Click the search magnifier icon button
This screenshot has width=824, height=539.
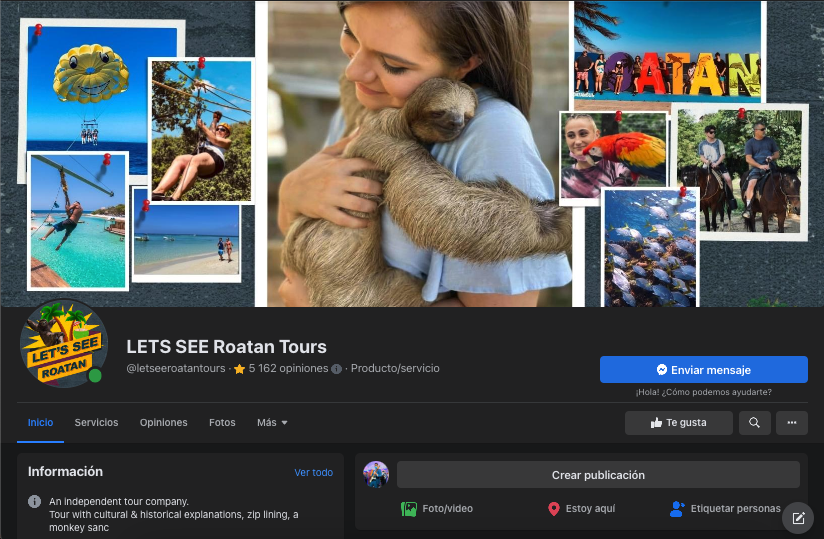coord(755,423)
